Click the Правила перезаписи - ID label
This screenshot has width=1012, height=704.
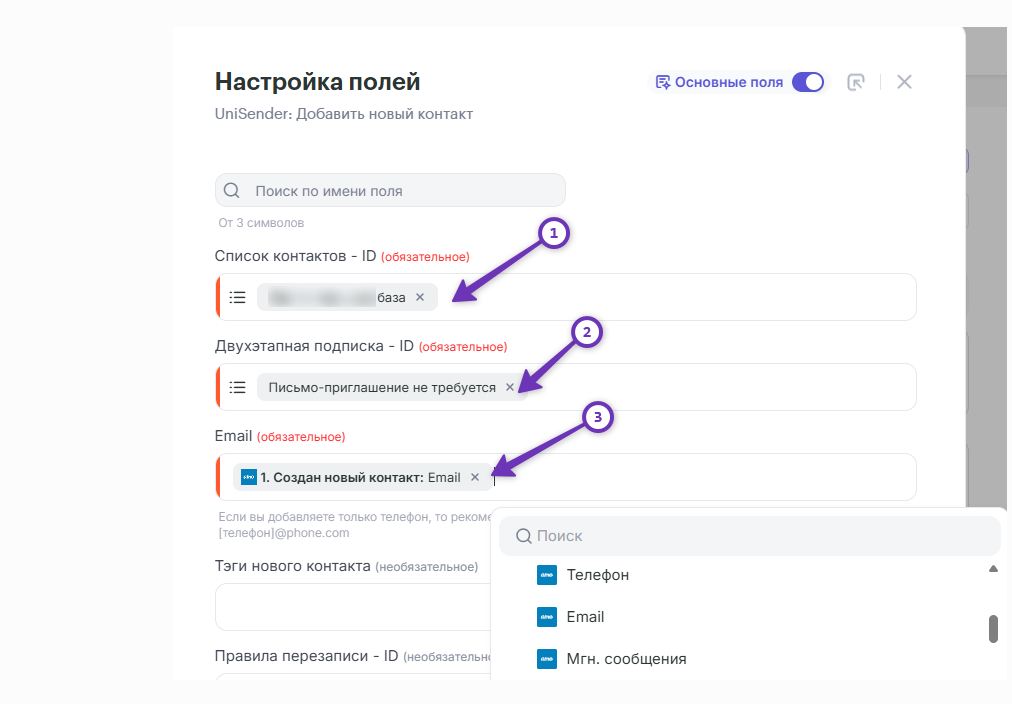[x=306, y=656]
